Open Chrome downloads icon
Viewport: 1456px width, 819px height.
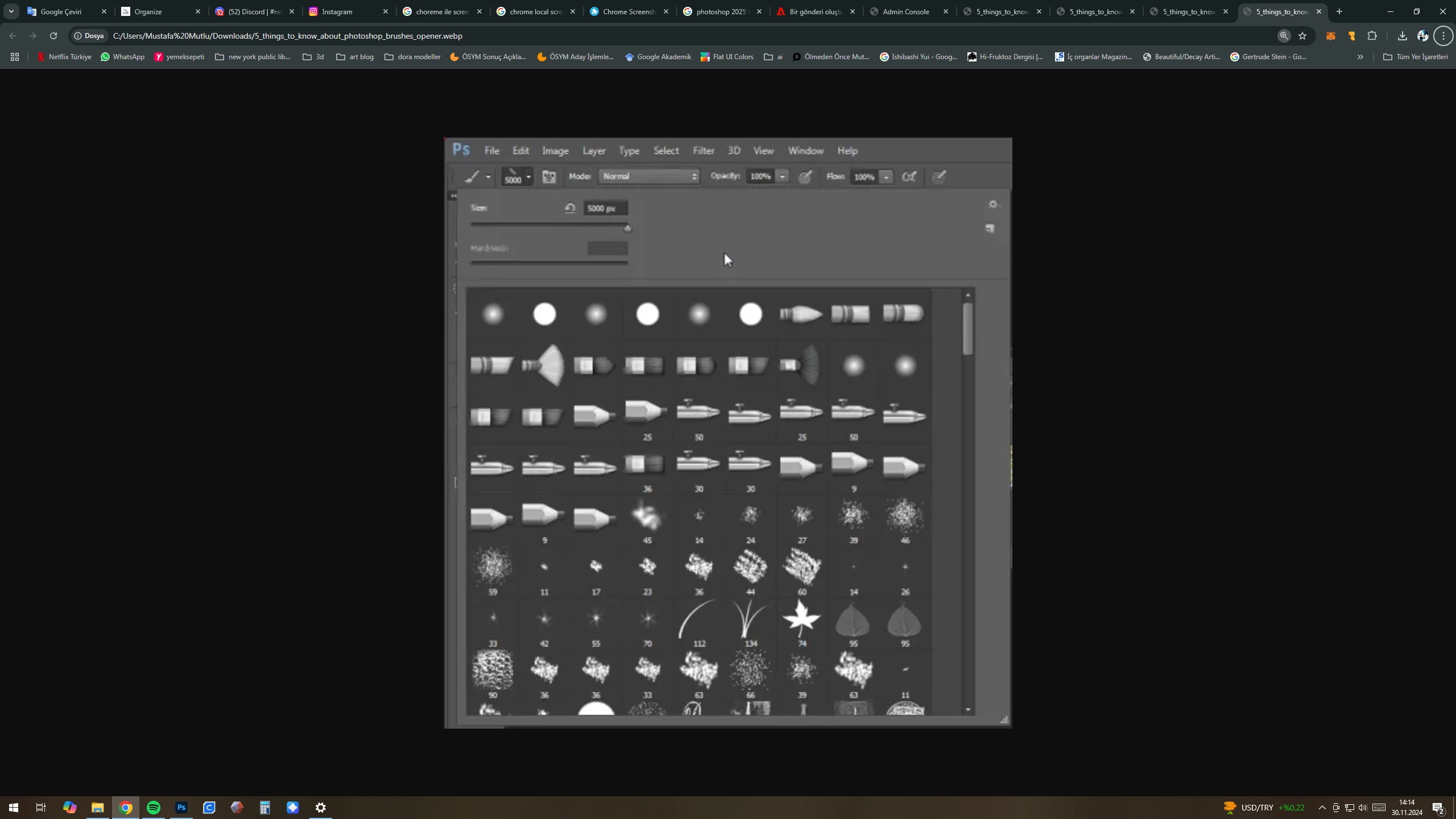point(1402,36)
